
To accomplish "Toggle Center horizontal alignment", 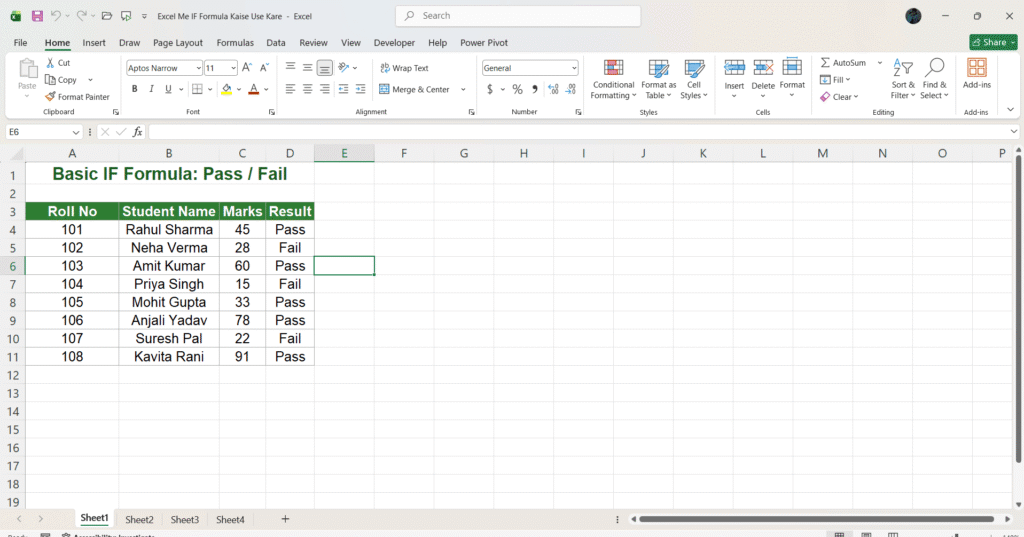I will (x=308, y=89).
